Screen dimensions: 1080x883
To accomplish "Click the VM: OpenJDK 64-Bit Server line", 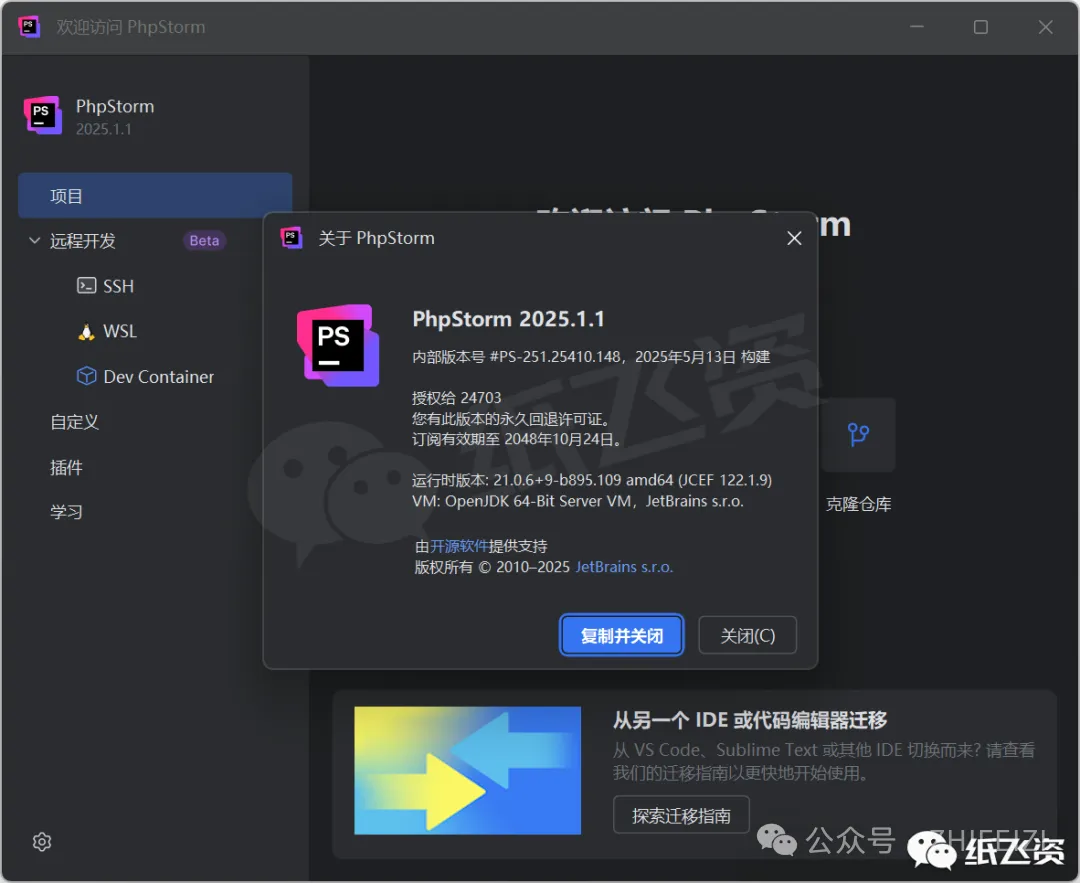I will tap(578, 501).
